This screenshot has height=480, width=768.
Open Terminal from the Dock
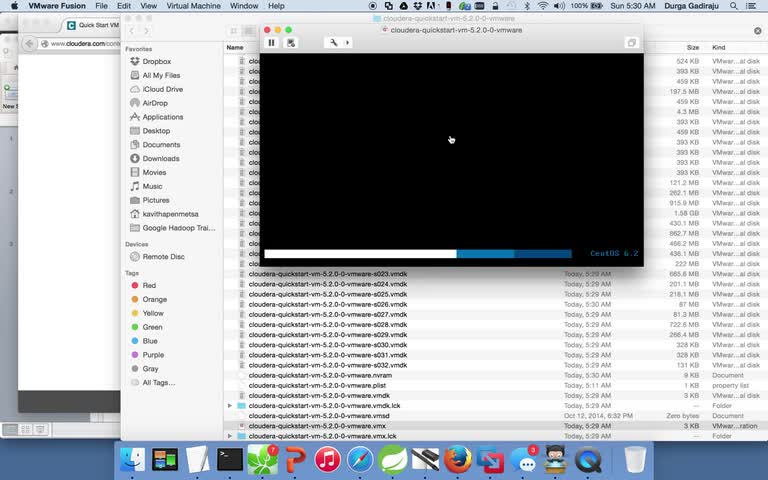coord(230,460)
